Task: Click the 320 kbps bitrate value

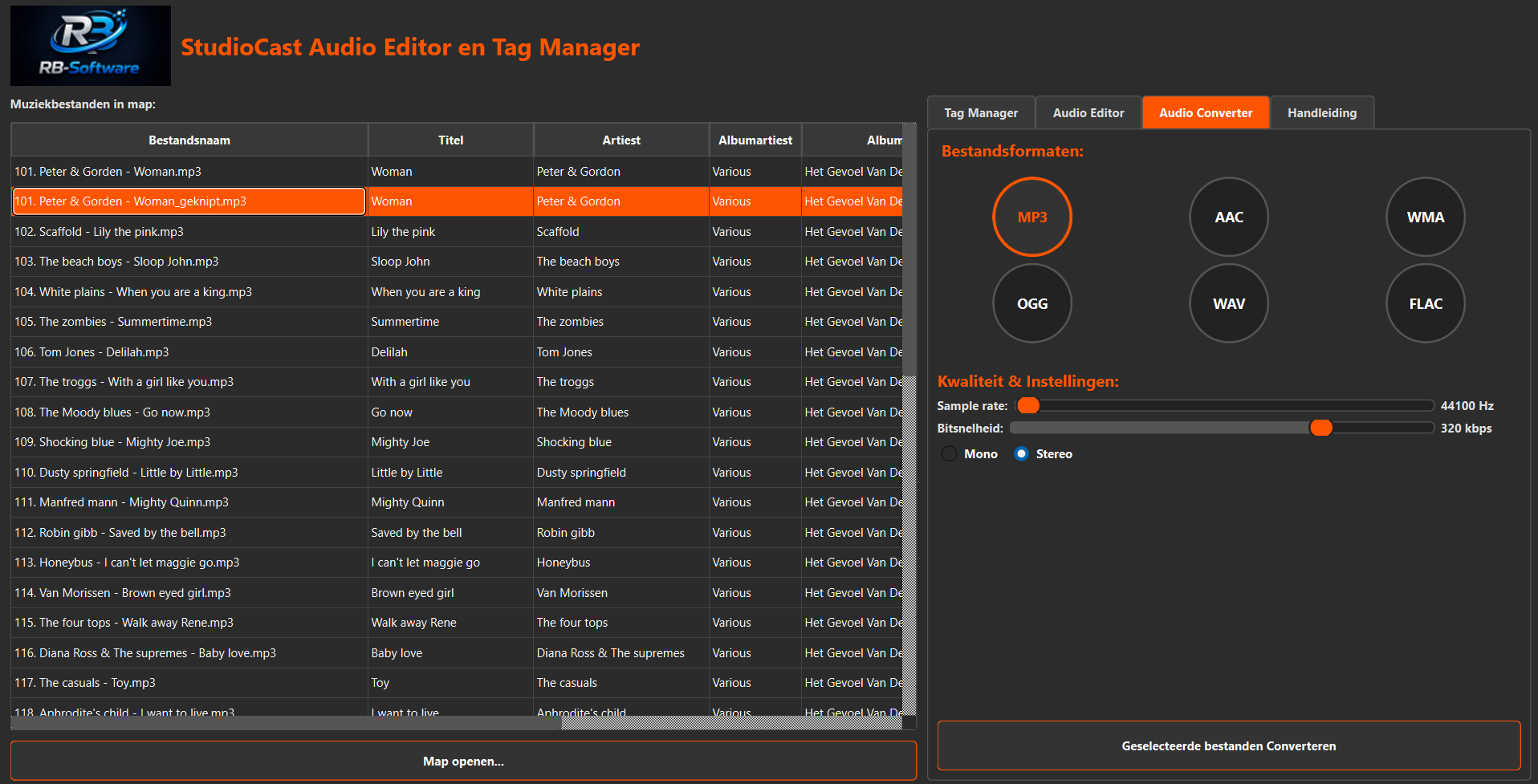Action: (1466, 428)
